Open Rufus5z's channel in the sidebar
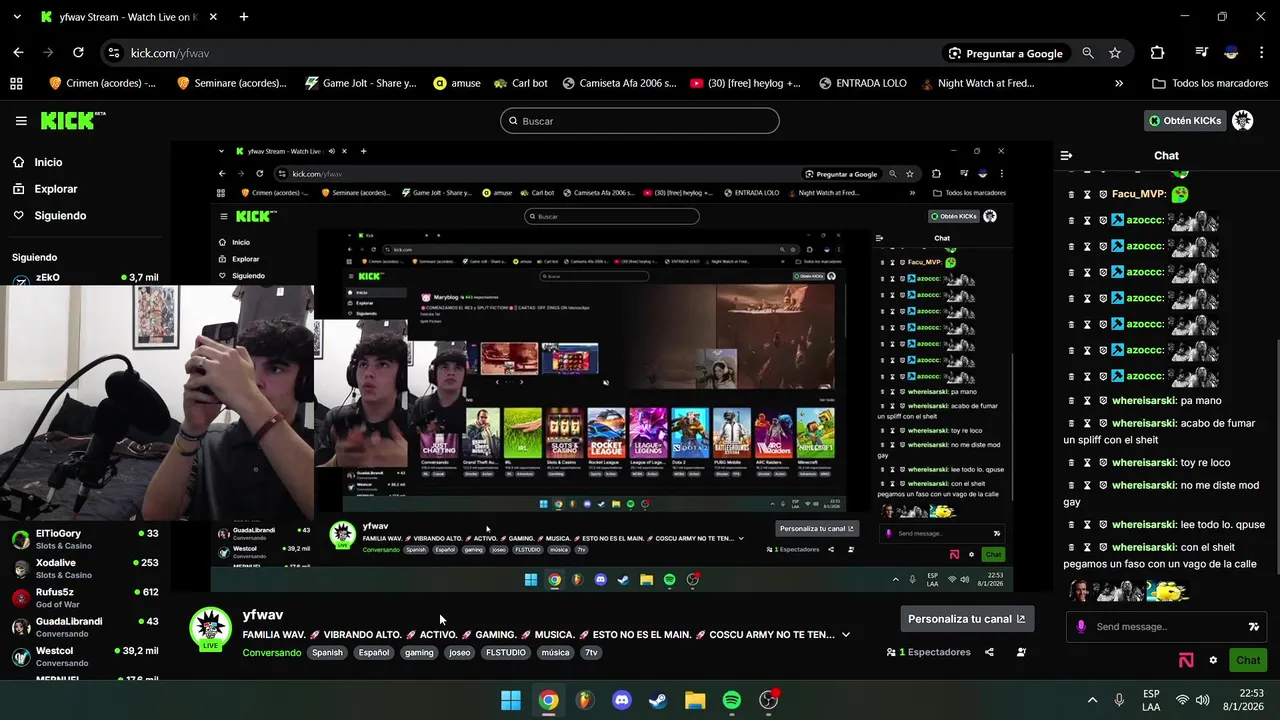The image size is (1280, 720). pyautogui.click(x=85, y=597)
